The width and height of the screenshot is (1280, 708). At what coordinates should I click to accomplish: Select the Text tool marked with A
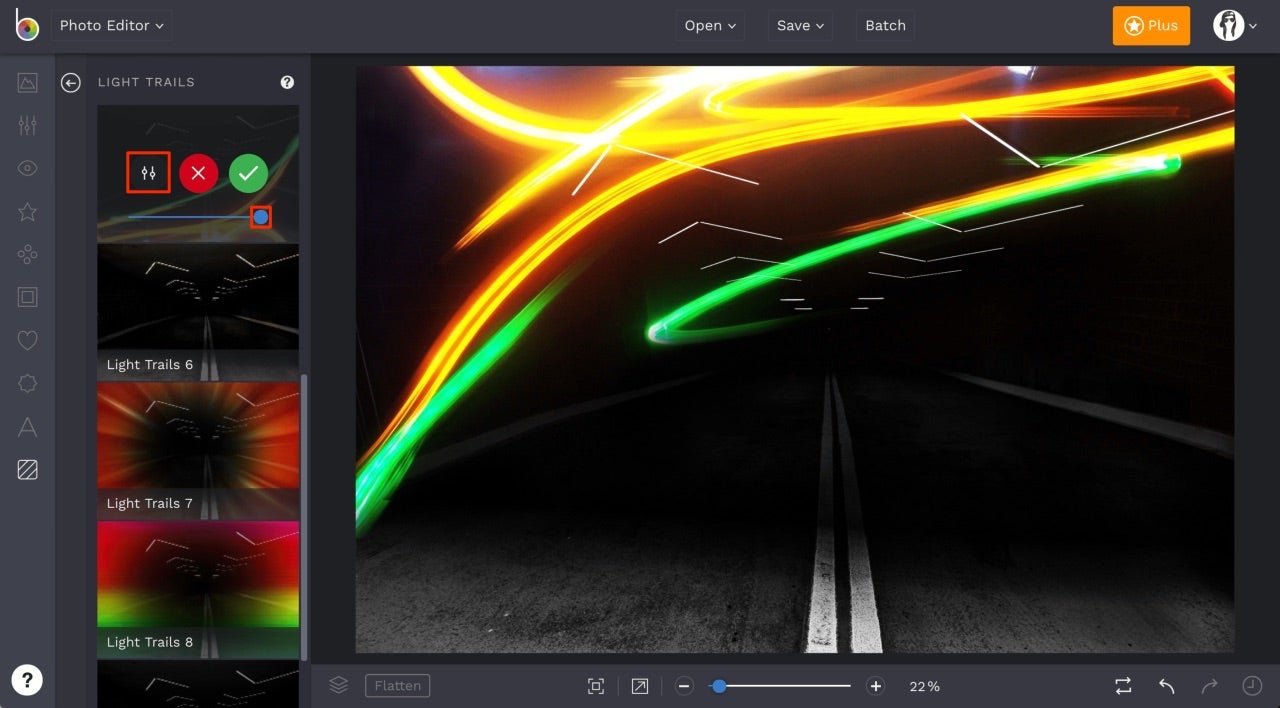[27, 427]
